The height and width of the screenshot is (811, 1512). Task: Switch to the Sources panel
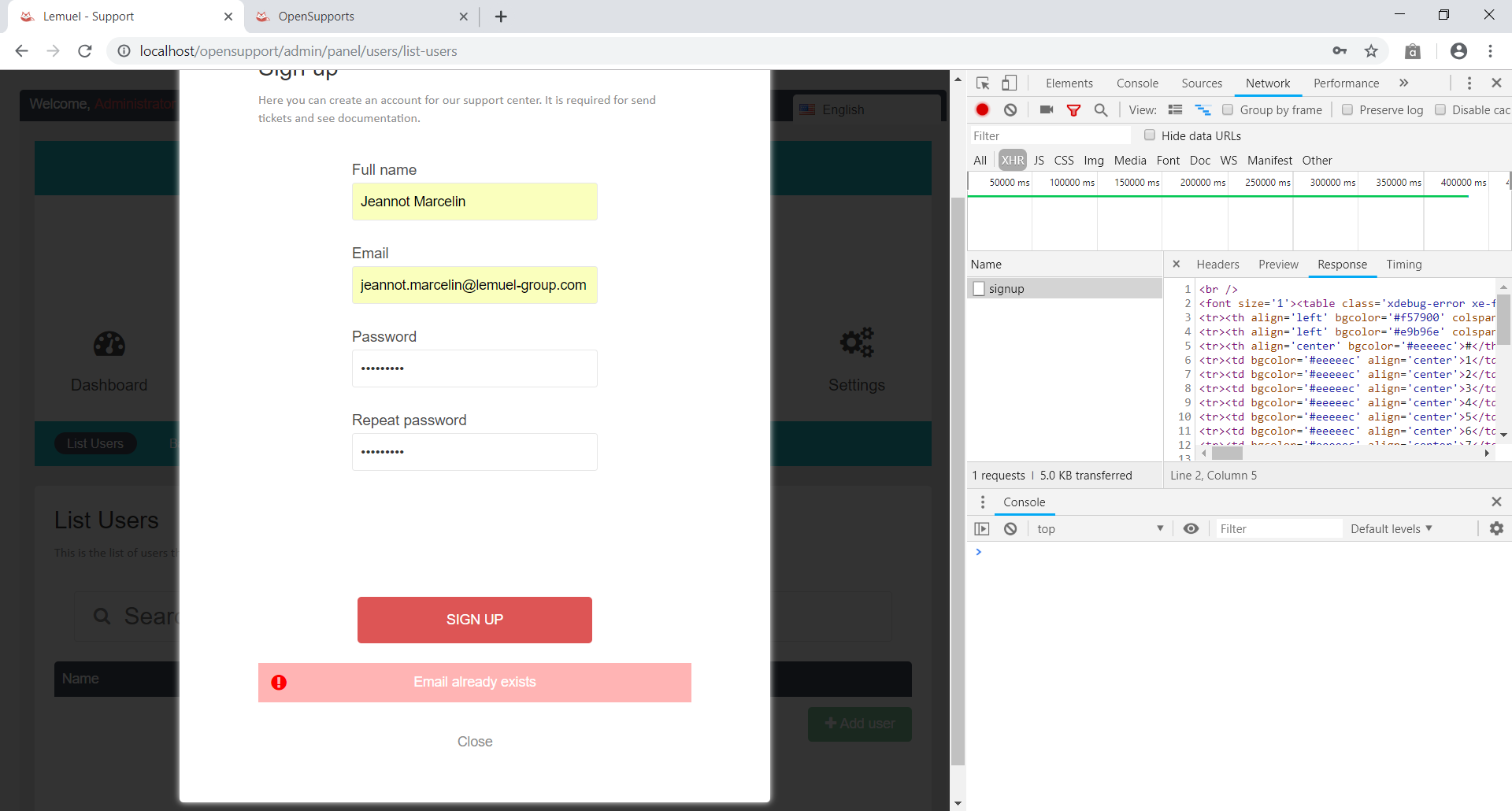[1201, 83]
